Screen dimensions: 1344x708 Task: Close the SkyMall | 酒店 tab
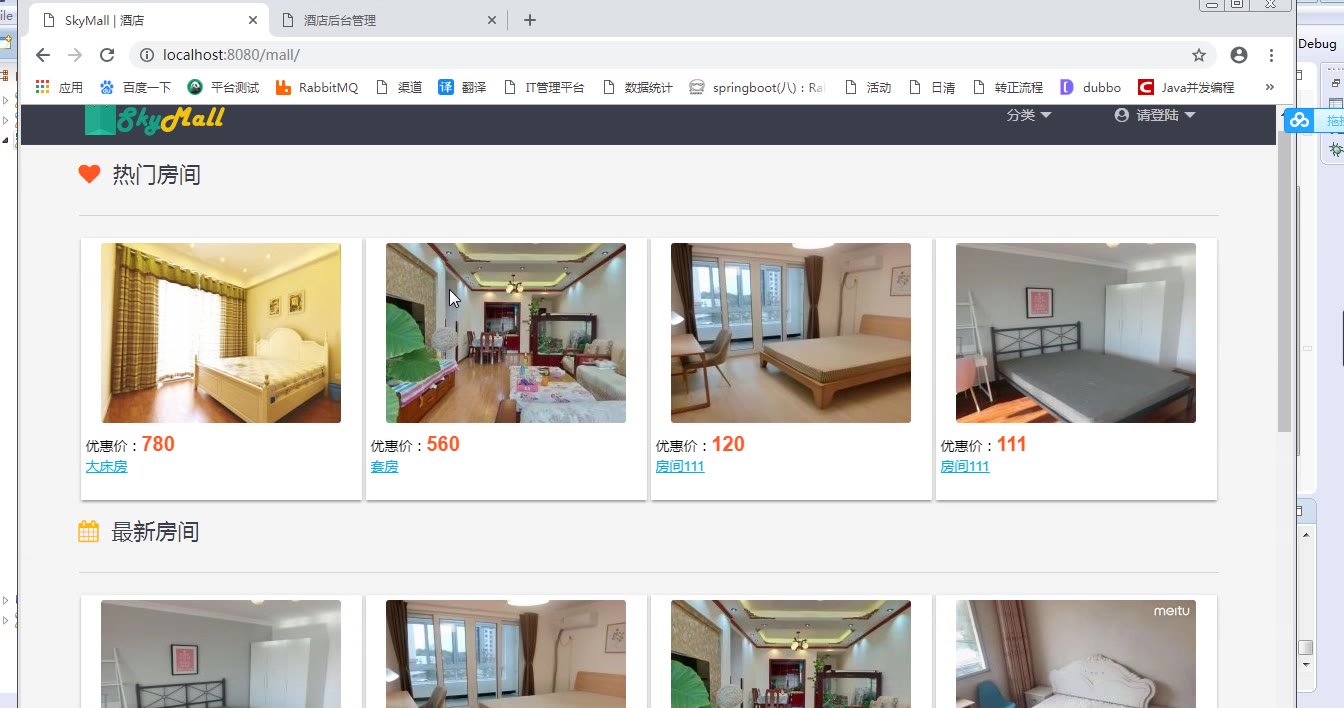[x=253, y=20]
